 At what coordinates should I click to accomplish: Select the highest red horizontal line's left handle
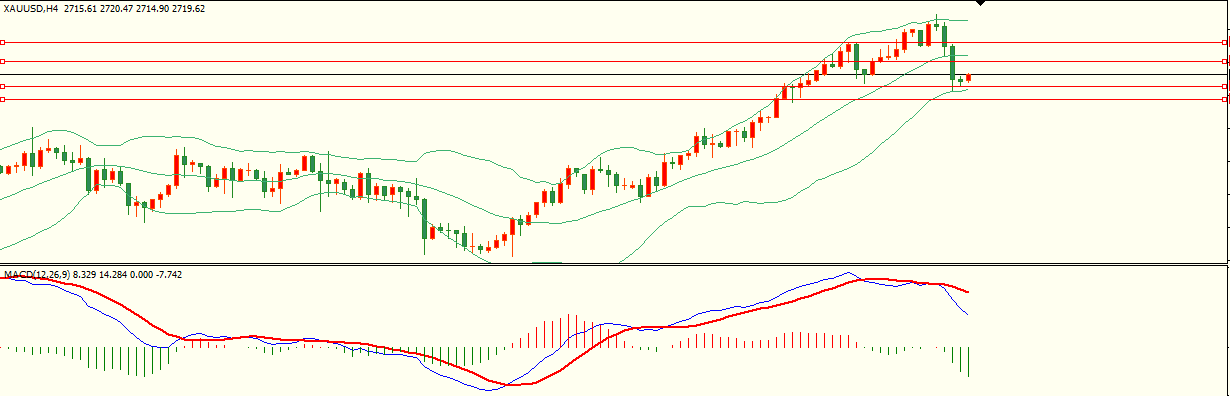[3, 43]
